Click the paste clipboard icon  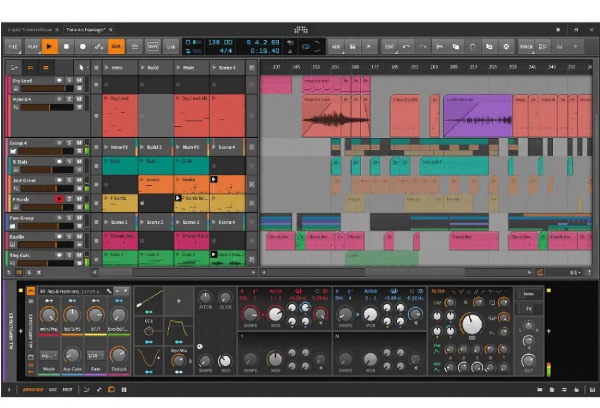pos(473,47)
